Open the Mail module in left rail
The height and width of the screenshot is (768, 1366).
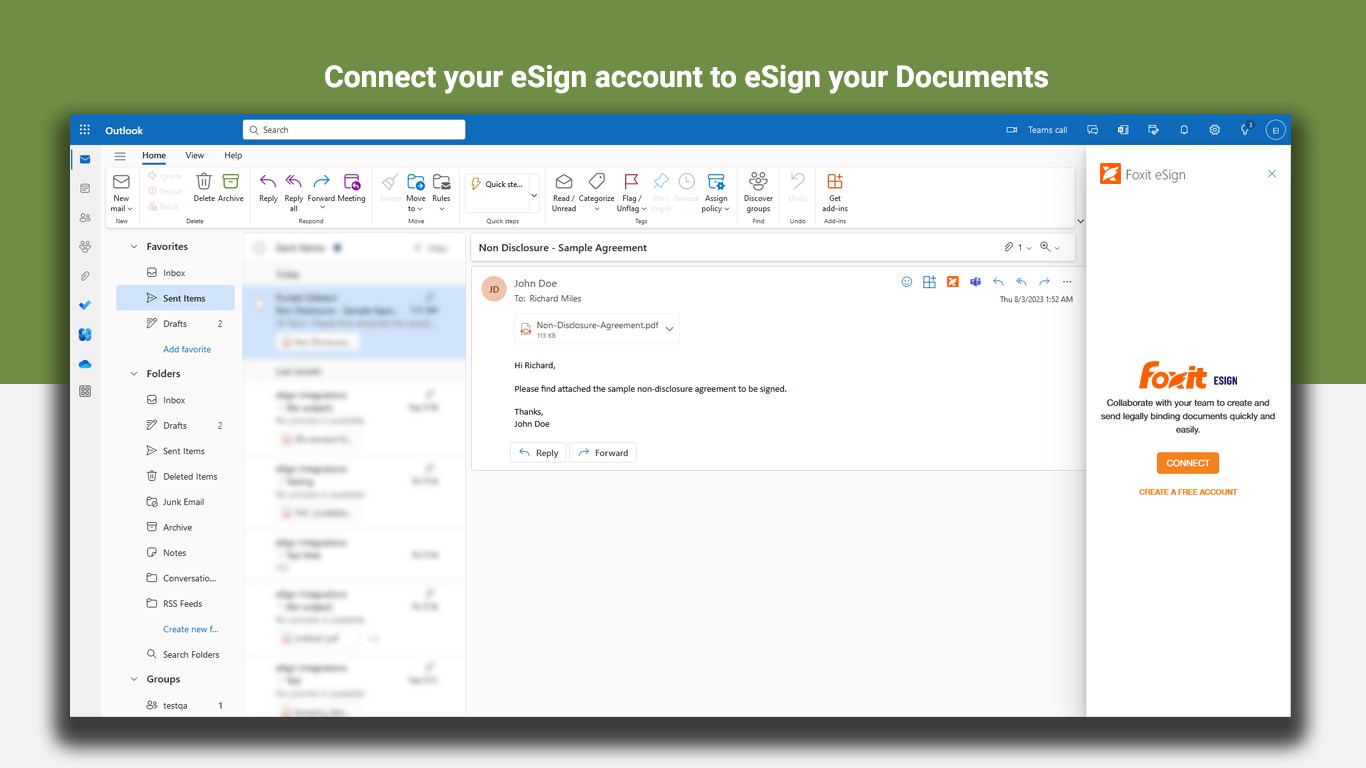(x=85, y=159)
